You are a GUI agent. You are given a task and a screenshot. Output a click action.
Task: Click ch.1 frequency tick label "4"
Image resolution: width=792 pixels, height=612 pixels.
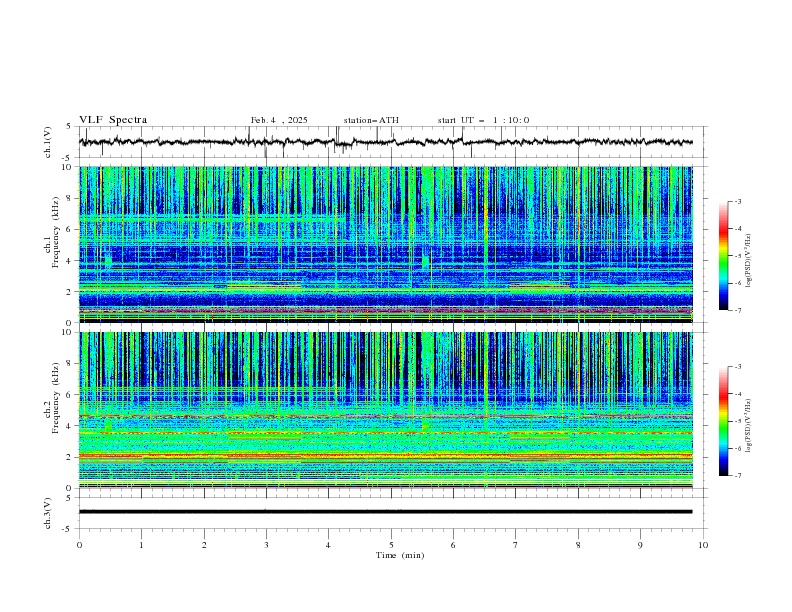coord(69,261)
